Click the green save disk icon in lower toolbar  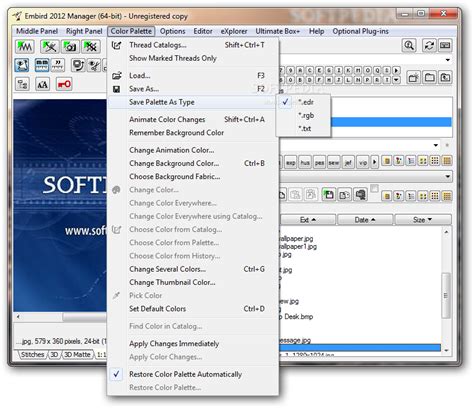point(329,195)
